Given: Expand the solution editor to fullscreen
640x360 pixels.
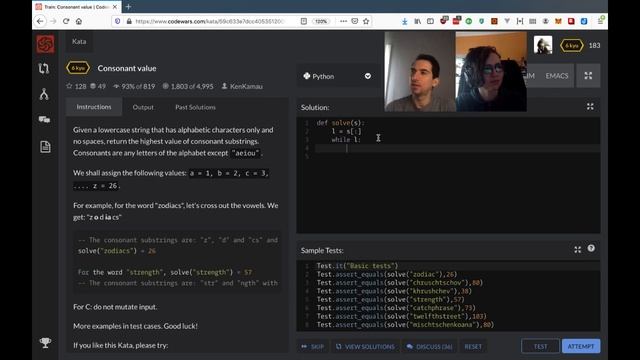Looking at the screenshot, I should tap(590, 107).
